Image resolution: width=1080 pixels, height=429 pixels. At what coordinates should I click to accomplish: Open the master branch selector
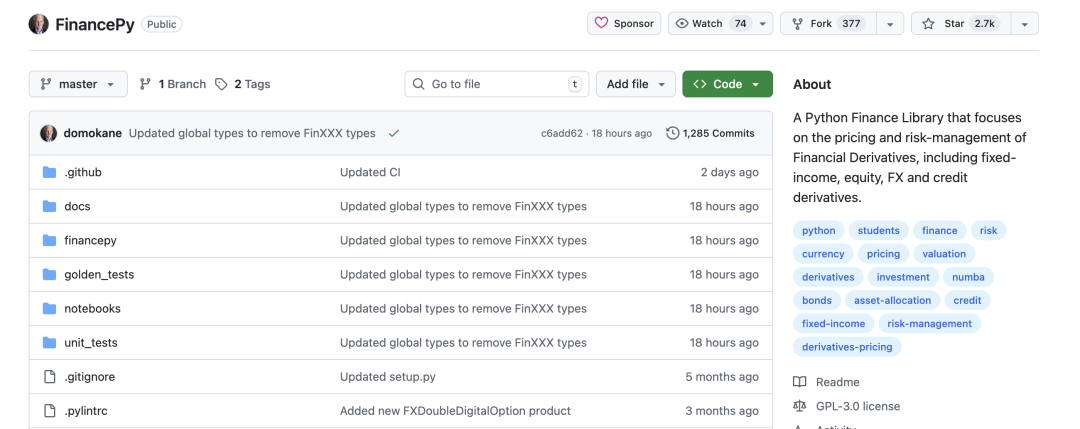point(78,84)
